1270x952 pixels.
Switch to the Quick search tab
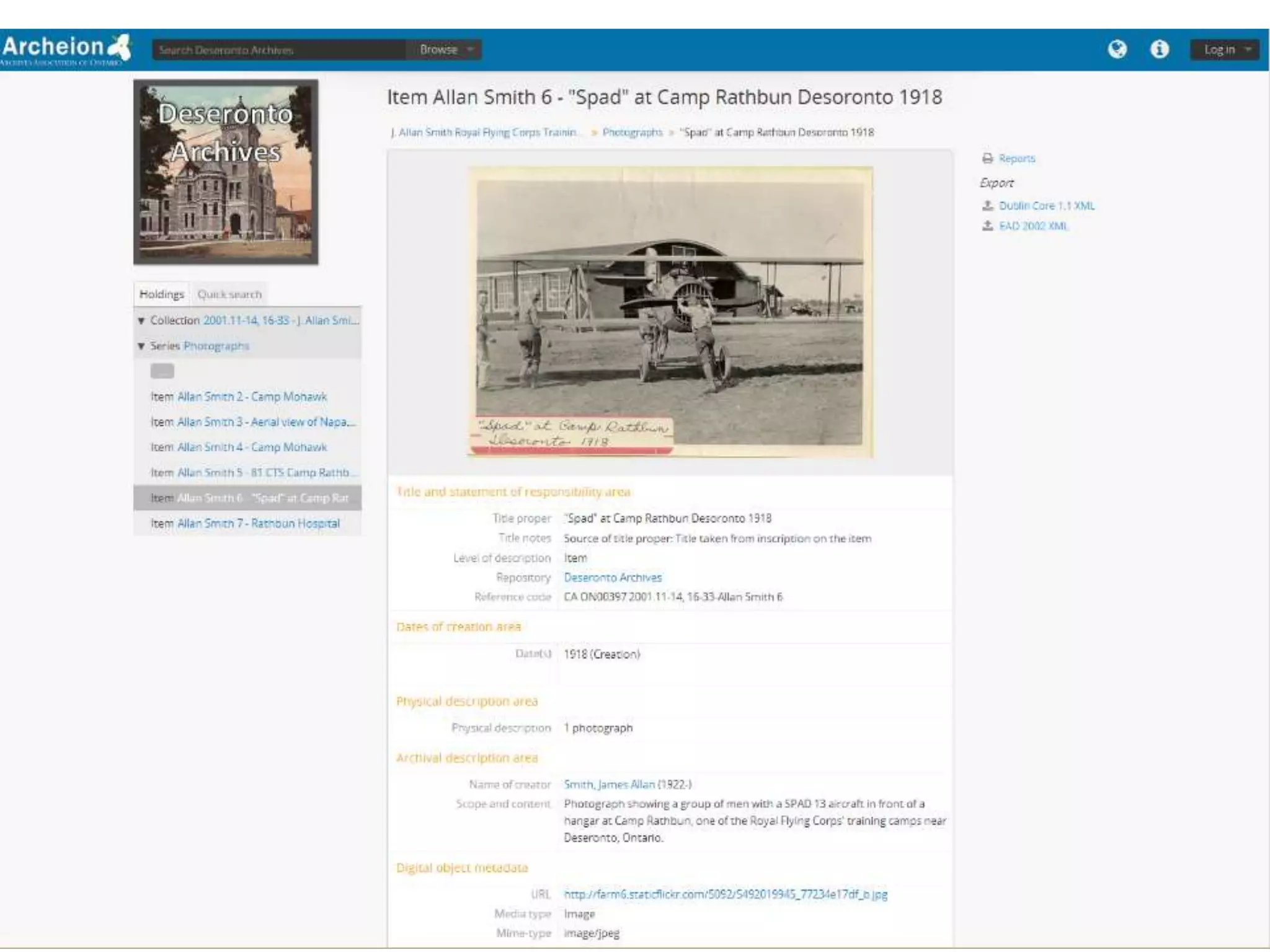(229, 294)
